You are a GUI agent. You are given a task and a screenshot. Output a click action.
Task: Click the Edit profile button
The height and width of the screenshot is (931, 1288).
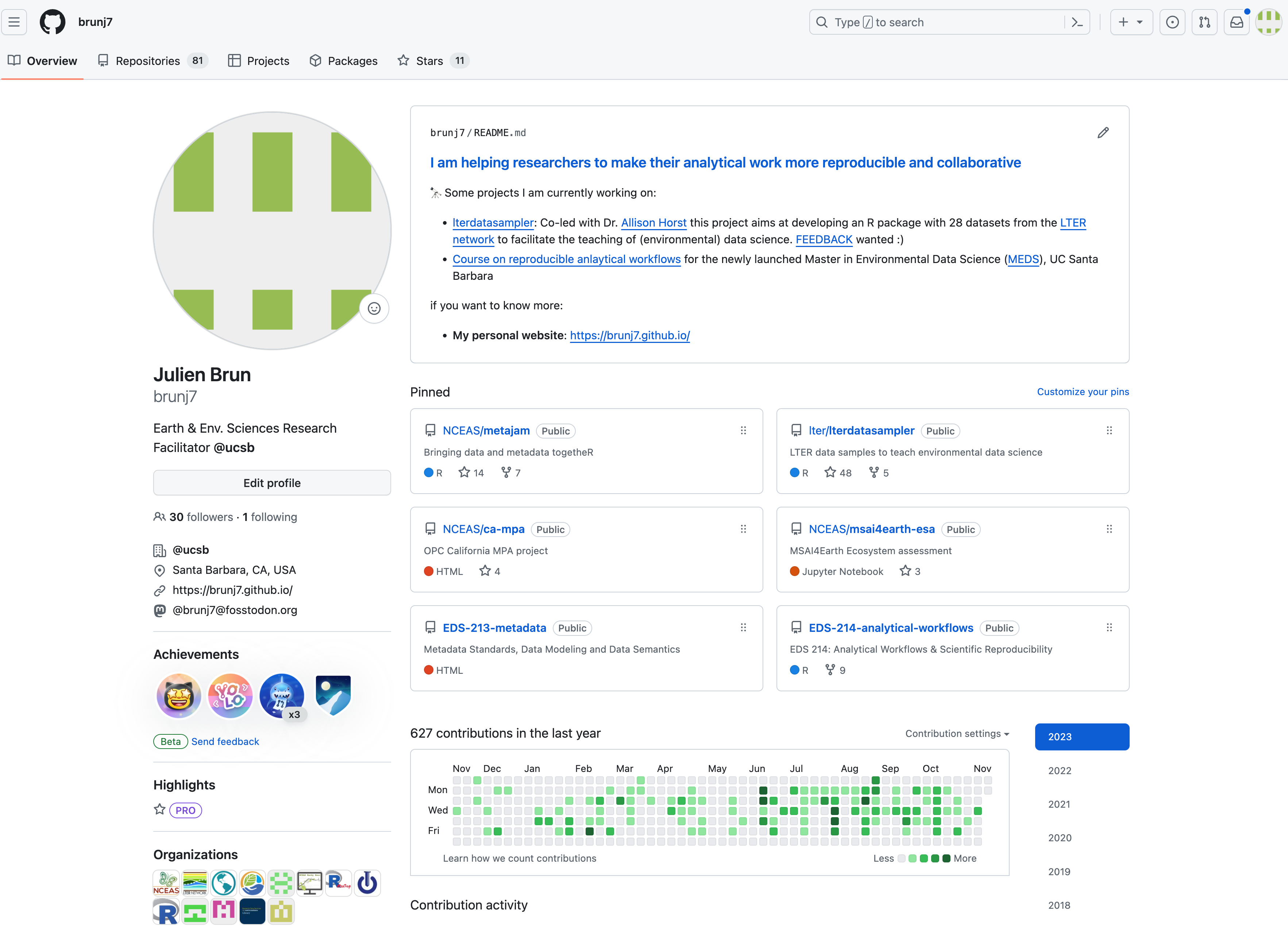[x=272, y=483]
